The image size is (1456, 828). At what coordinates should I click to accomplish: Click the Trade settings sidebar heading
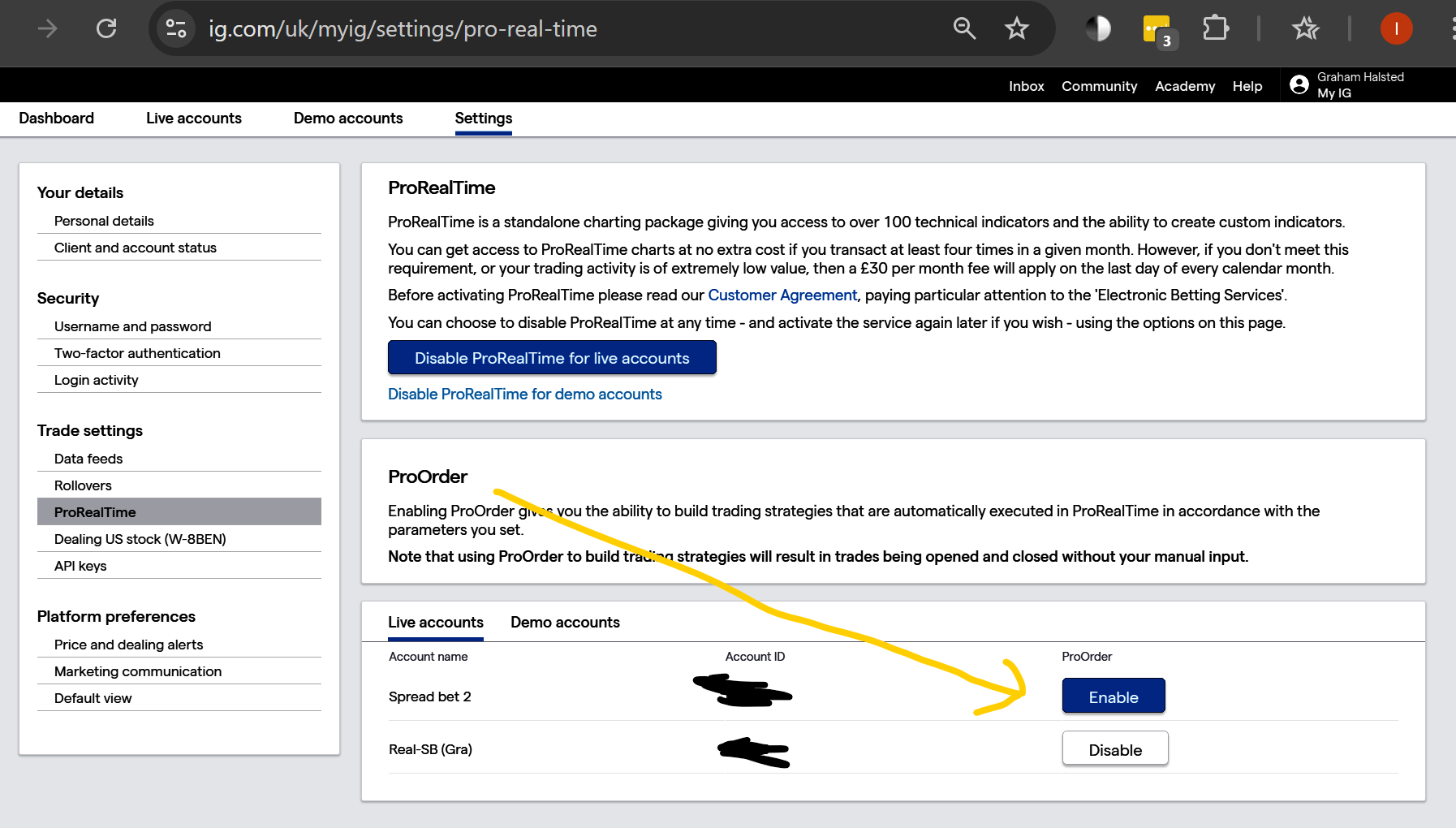tap(90, 431)
